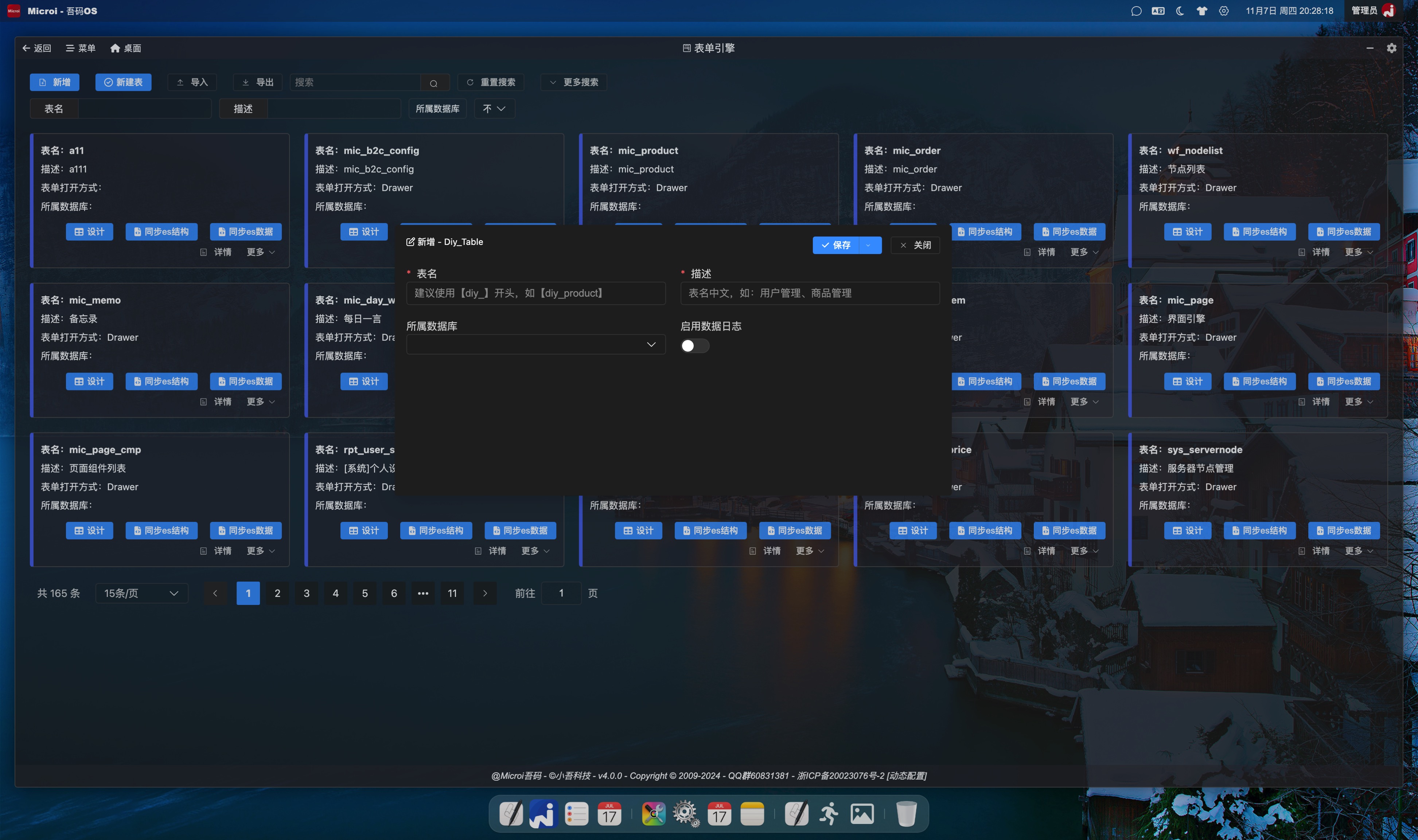Open the Microi app in the dock
Screen dimensions: 1418x840
[x=544, y=814]
